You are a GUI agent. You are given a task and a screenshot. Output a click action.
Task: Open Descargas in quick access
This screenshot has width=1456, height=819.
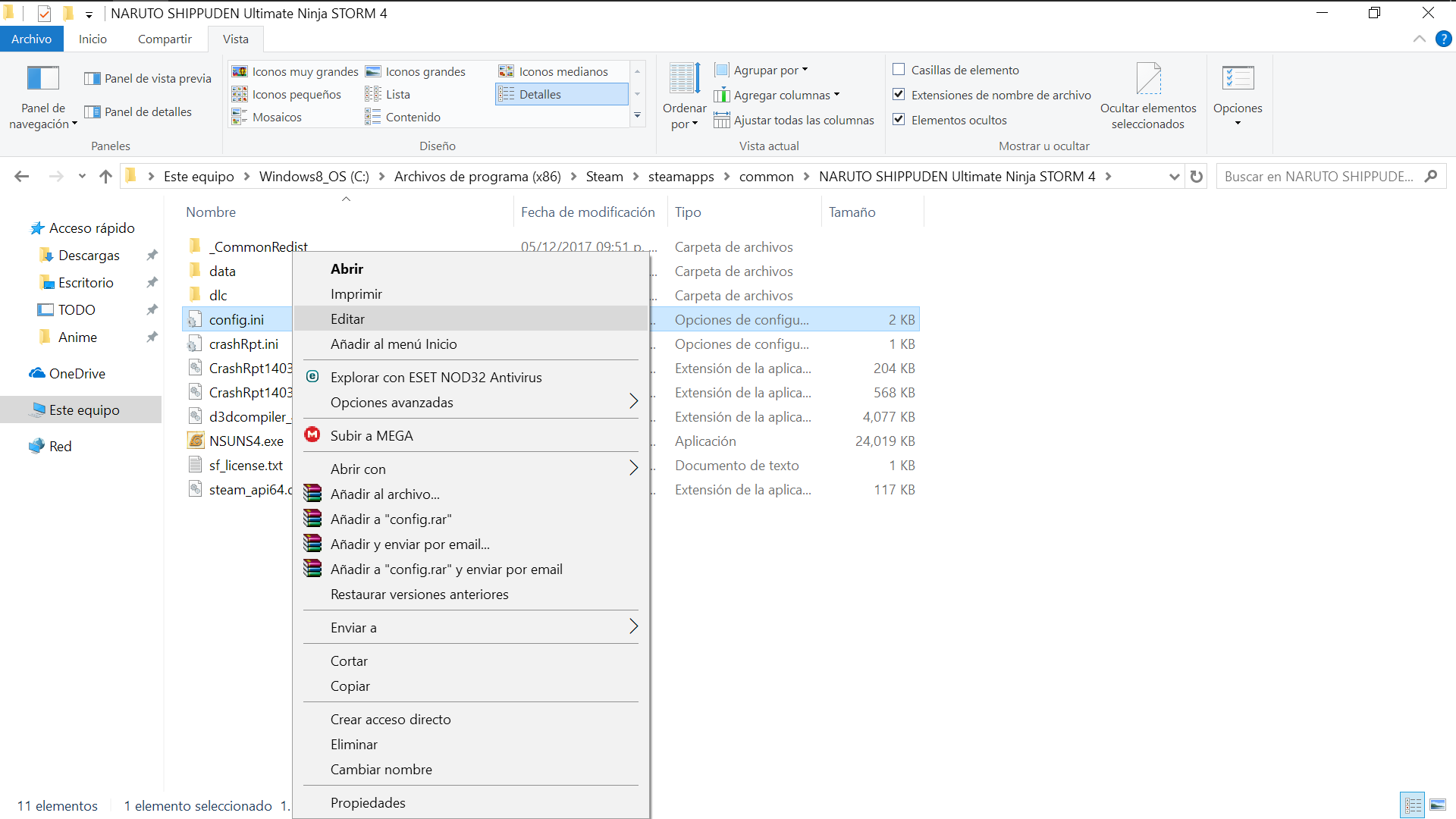pos(89,255)
